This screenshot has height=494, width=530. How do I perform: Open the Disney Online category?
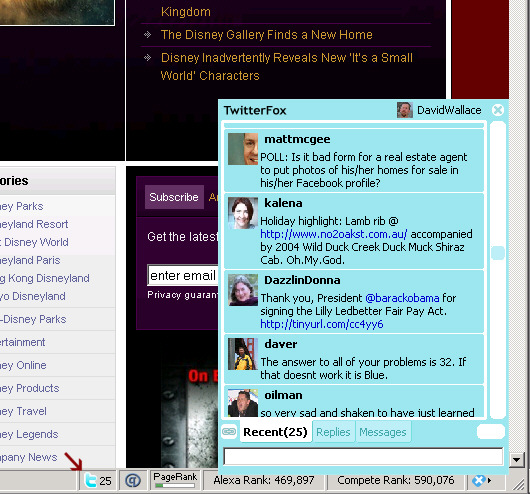[x=23, y=365]
